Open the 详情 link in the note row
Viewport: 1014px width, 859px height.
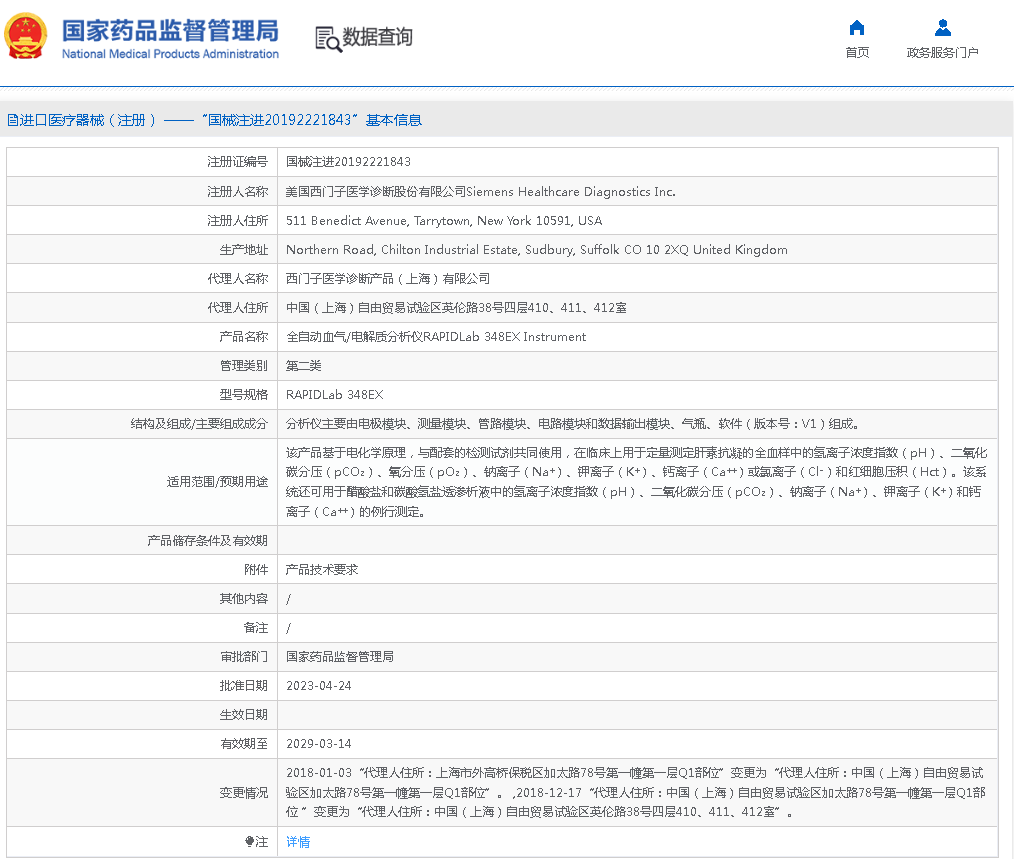[298, 842]
